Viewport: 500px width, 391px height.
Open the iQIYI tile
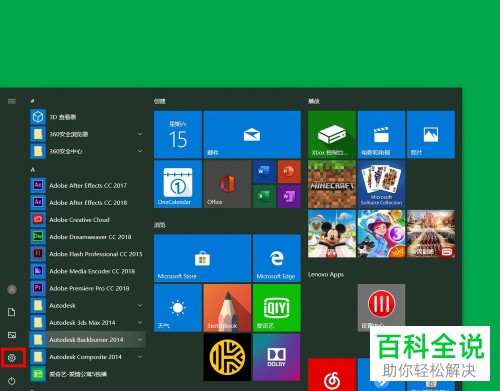coord(277,308)
